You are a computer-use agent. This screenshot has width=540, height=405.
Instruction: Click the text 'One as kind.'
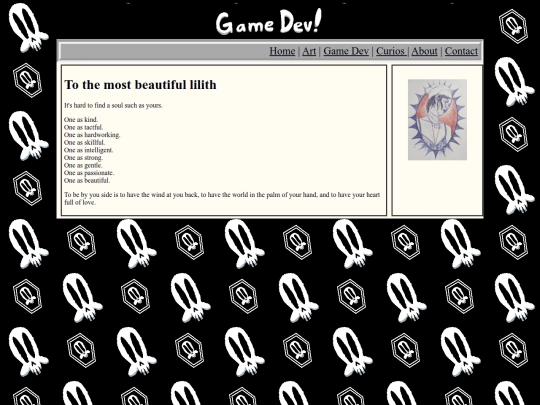(81, 120)
